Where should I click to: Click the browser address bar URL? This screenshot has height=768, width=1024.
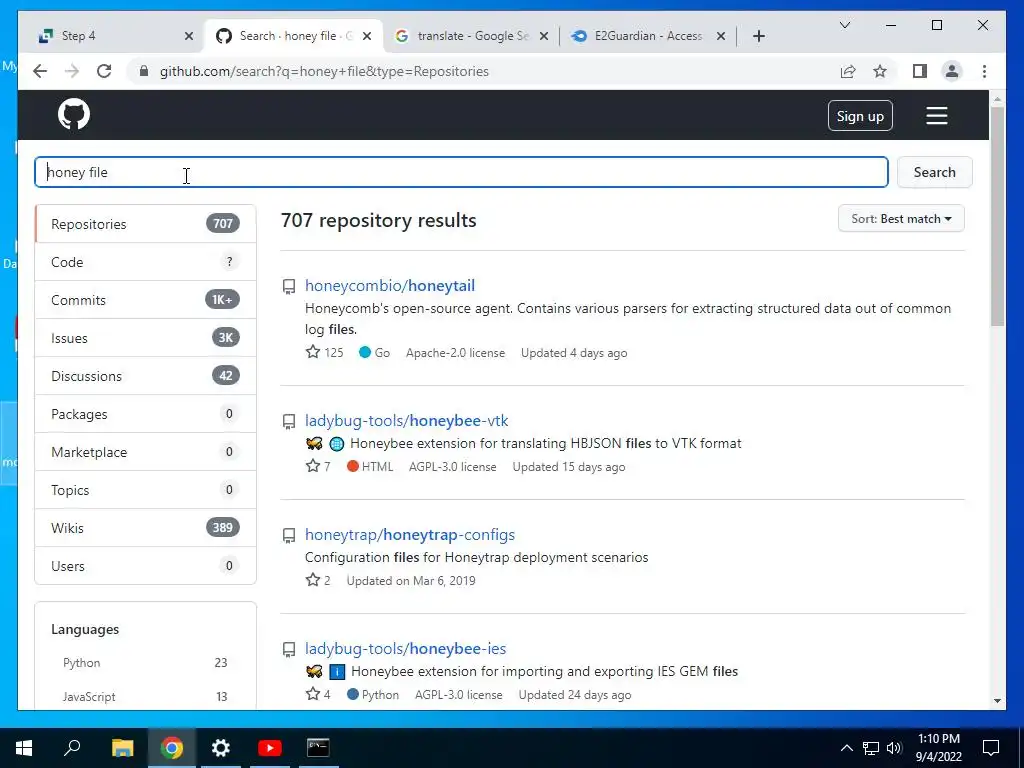click(x=324, y=71)
